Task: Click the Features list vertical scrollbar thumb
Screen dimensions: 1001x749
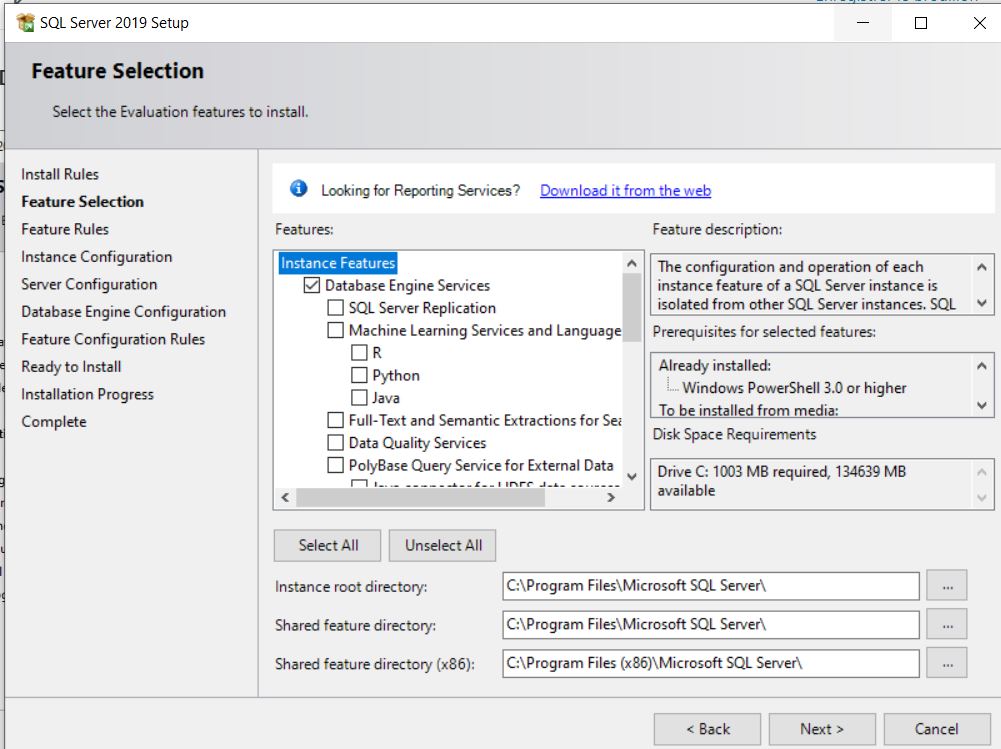Action: tap(632, 308)
